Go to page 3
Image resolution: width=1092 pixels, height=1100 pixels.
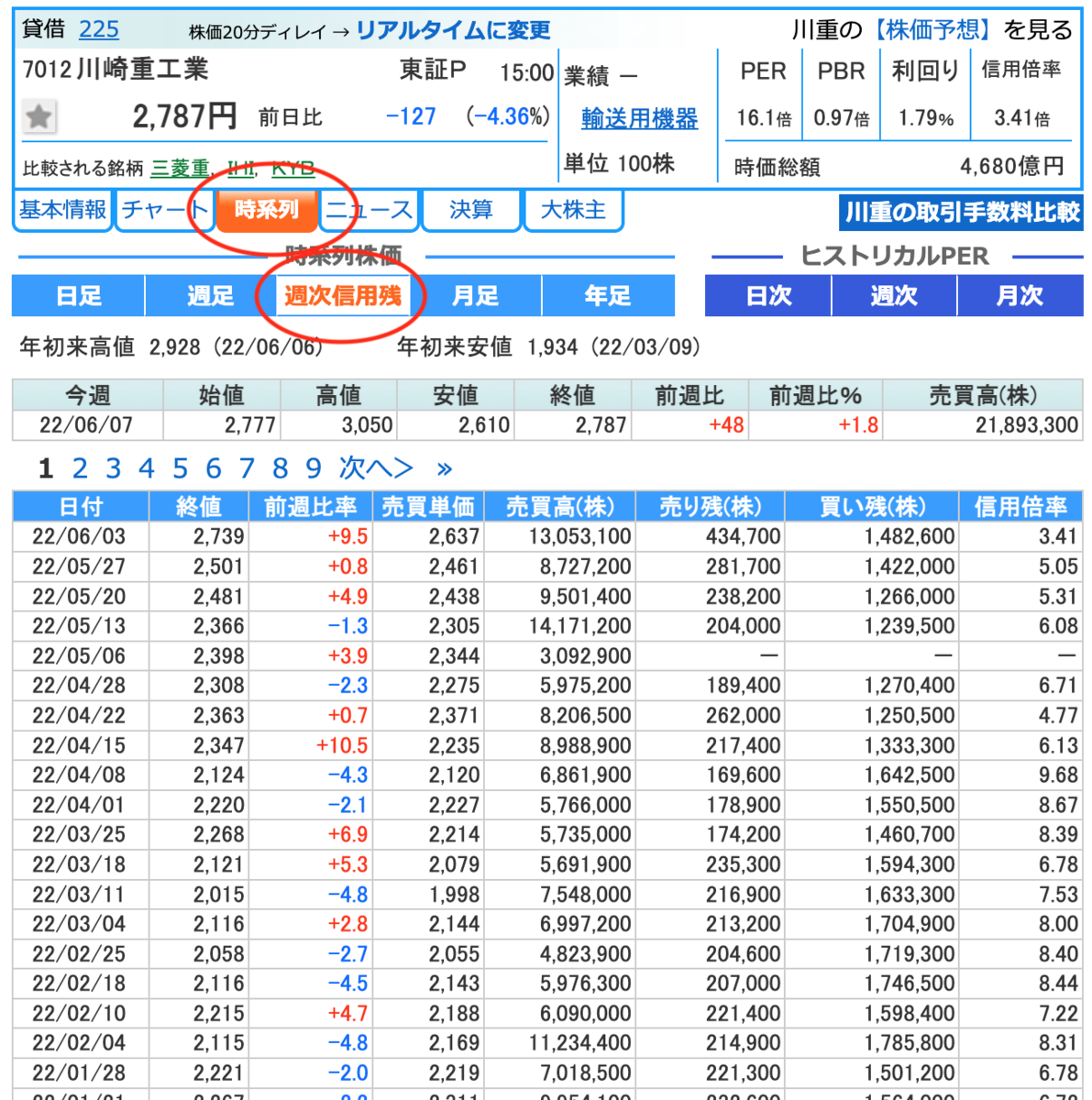pyautogui.click(x=114, y=469)
